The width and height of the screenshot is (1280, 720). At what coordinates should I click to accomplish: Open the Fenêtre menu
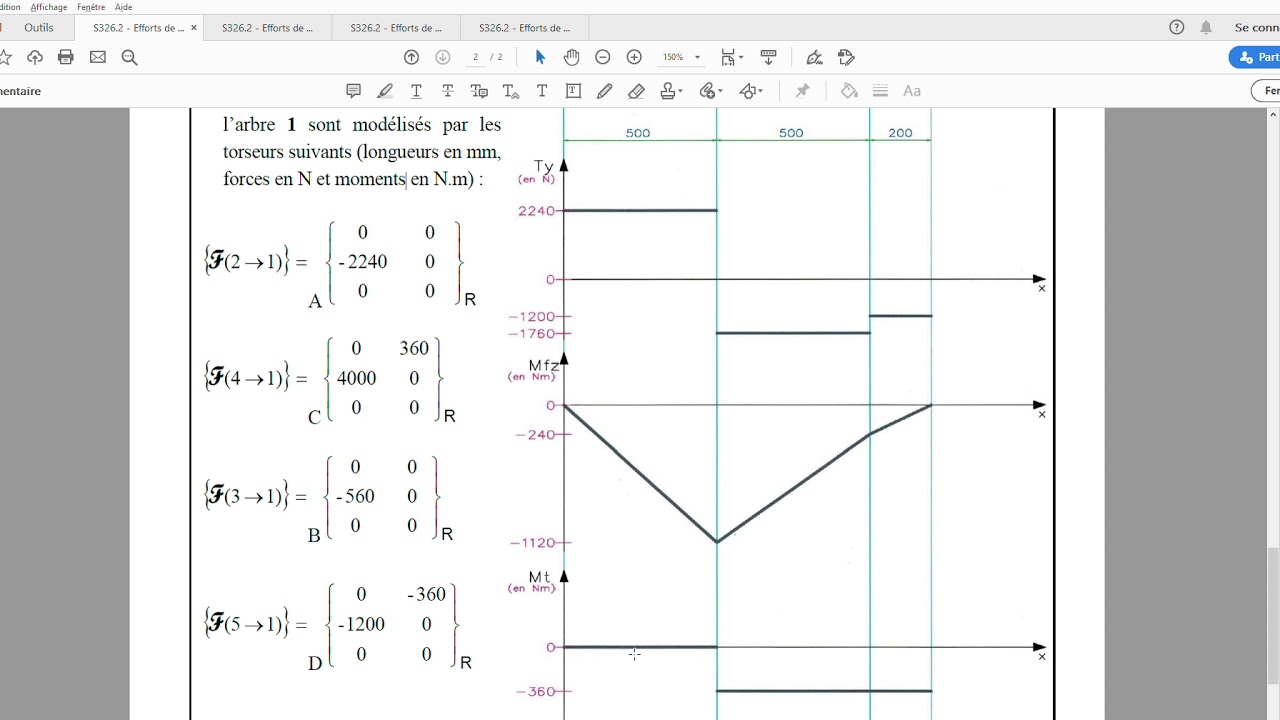pos(90,7)
